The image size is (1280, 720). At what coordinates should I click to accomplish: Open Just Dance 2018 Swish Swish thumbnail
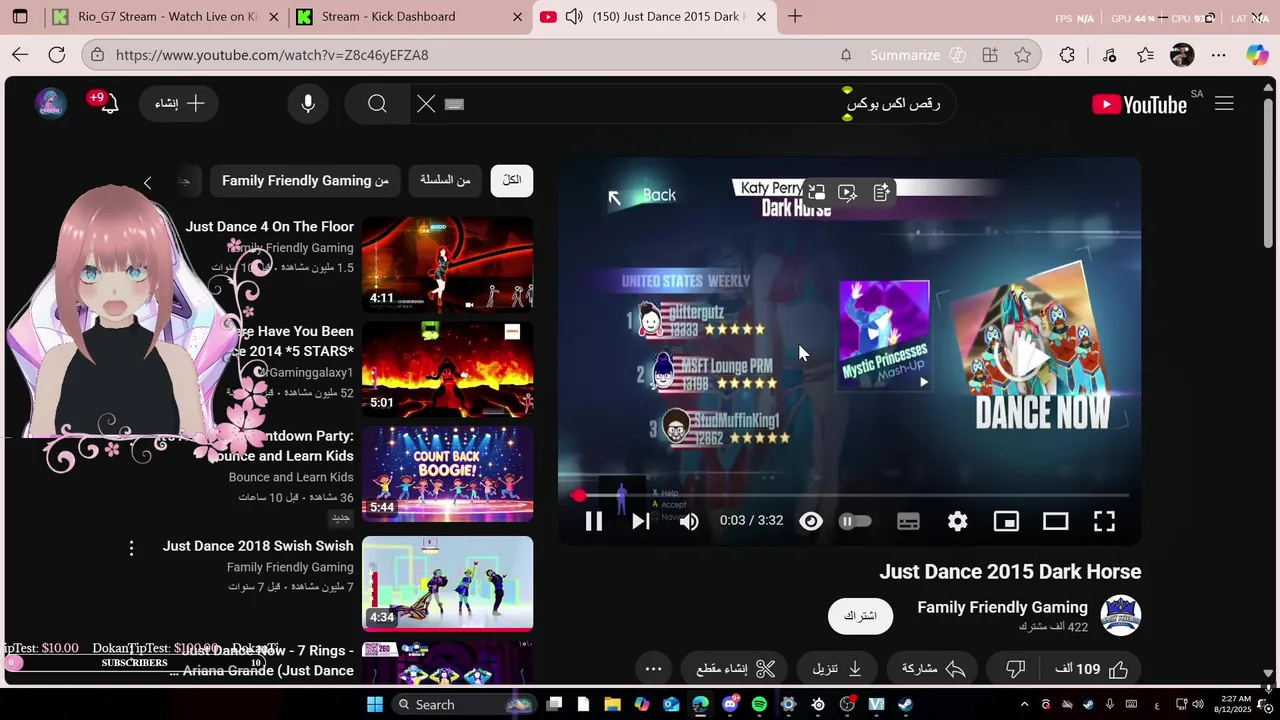(447, 584)
